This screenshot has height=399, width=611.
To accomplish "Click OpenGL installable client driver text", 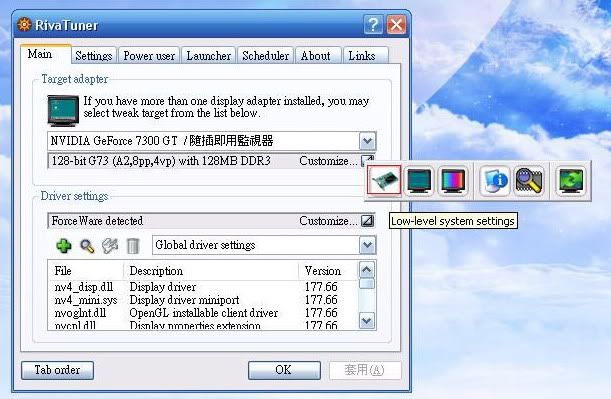I will [204, 313].
